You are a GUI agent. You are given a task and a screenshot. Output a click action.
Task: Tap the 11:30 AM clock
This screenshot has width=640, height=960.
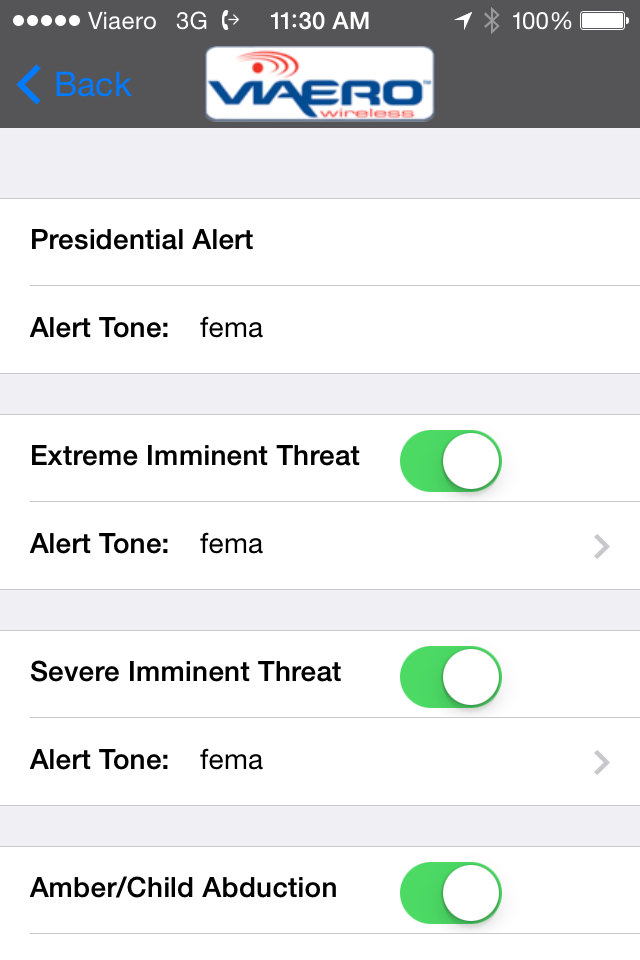point(320,20)
